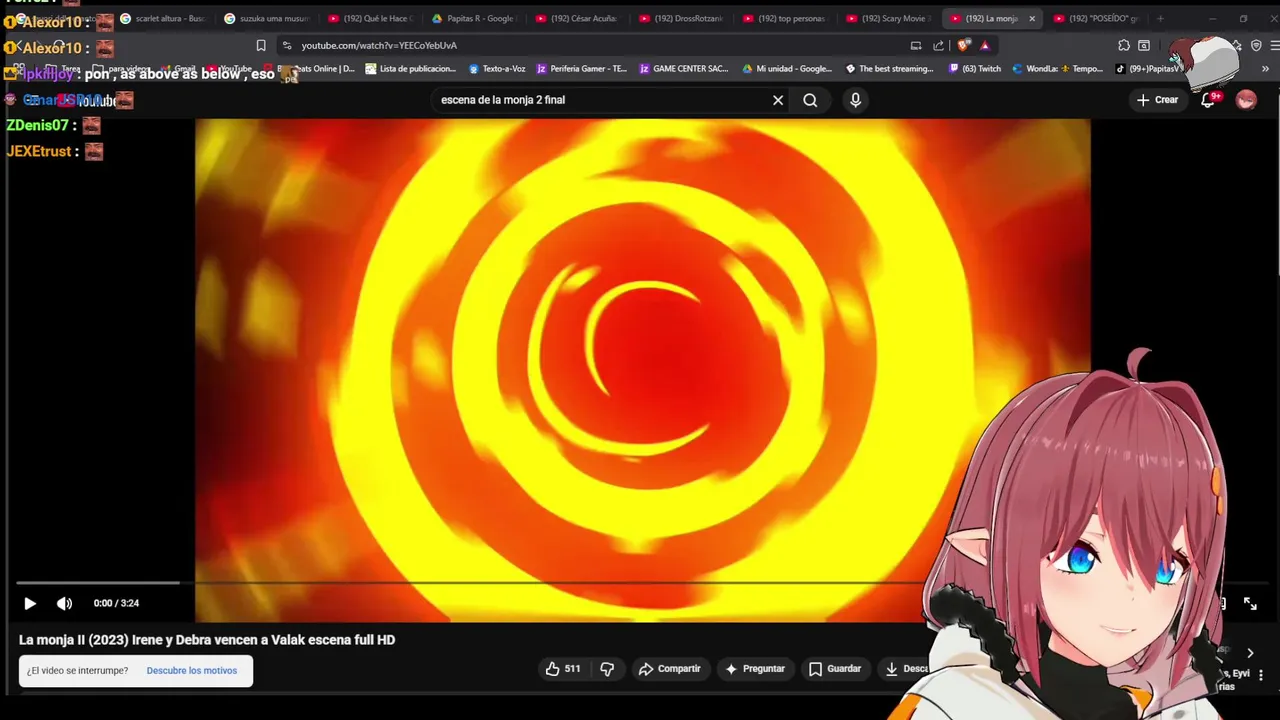Close the active La monja tab
This screenshot has width=1280, height=720.
pyautogui.click(x=1032, y=18)
